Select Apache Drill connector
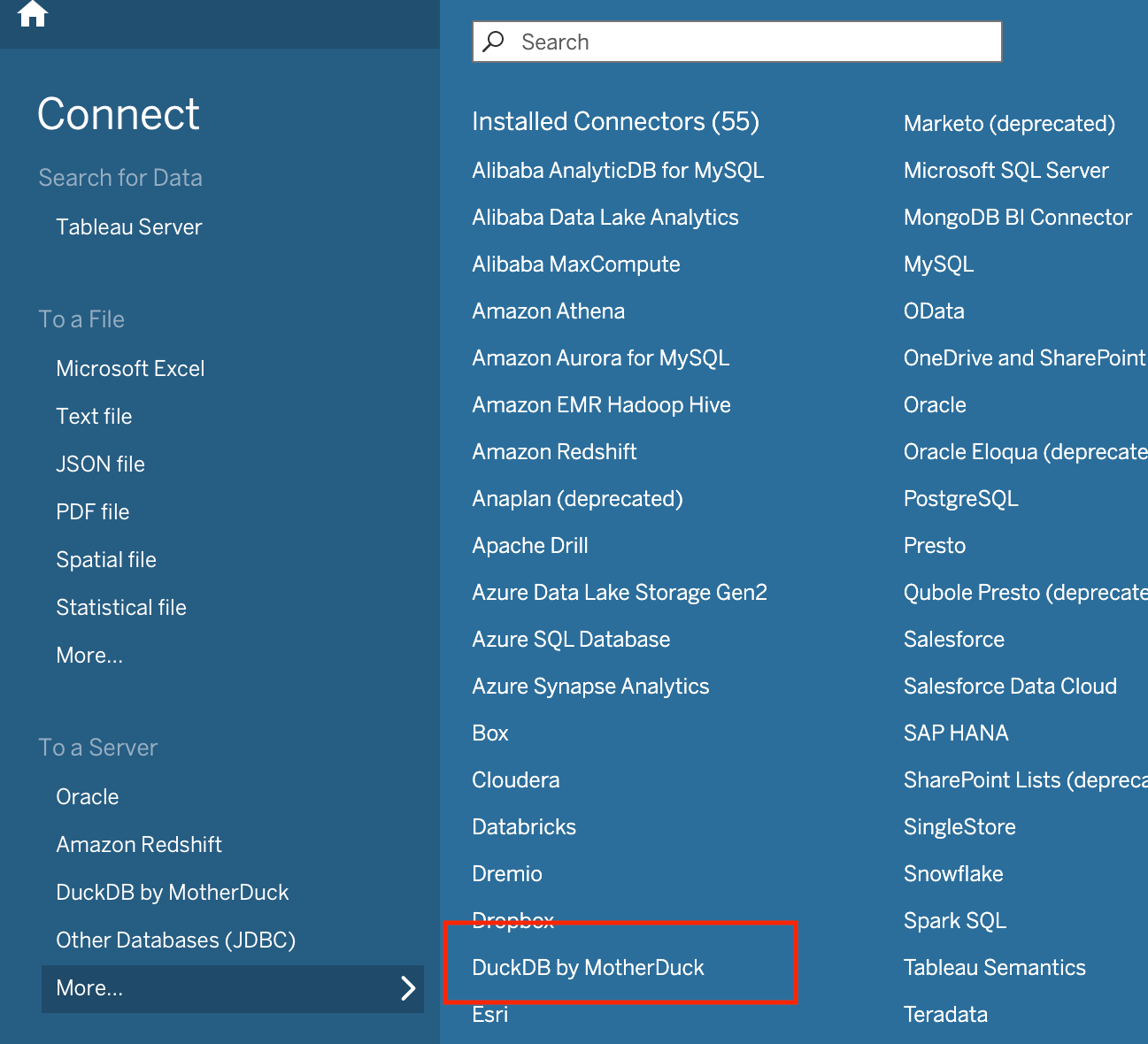 coord(530,546)
